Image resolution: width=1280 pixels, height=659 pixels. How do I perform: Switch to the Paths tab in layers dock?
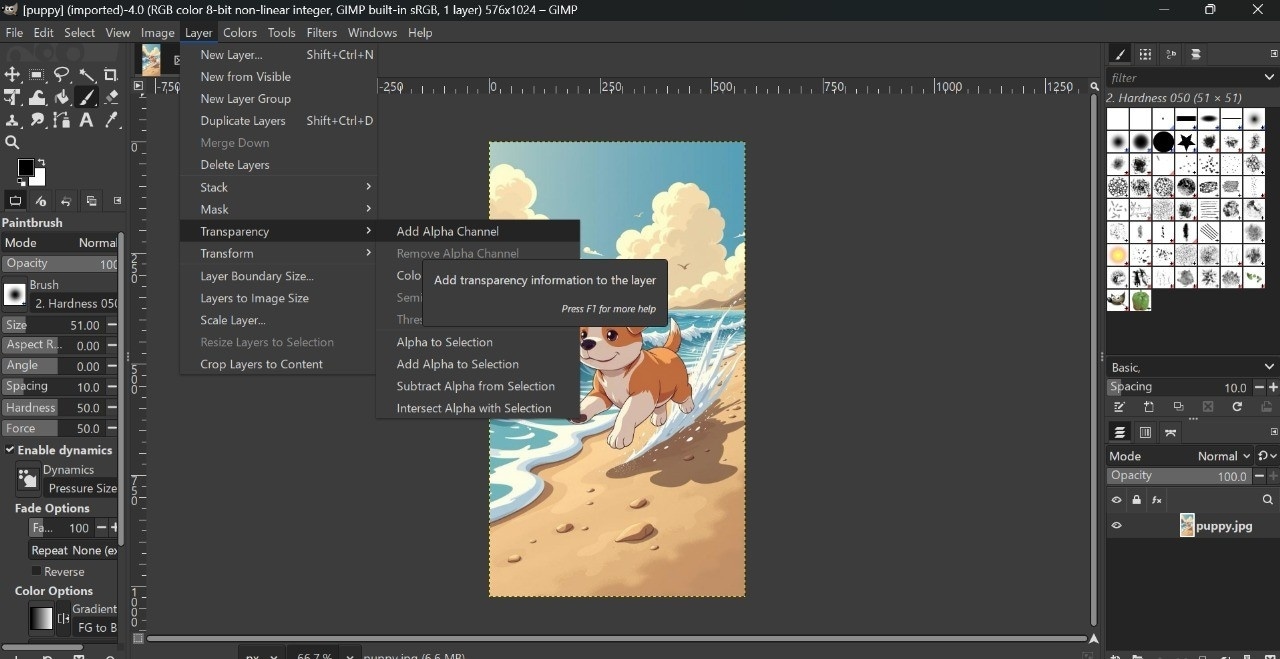(1171, 433)
